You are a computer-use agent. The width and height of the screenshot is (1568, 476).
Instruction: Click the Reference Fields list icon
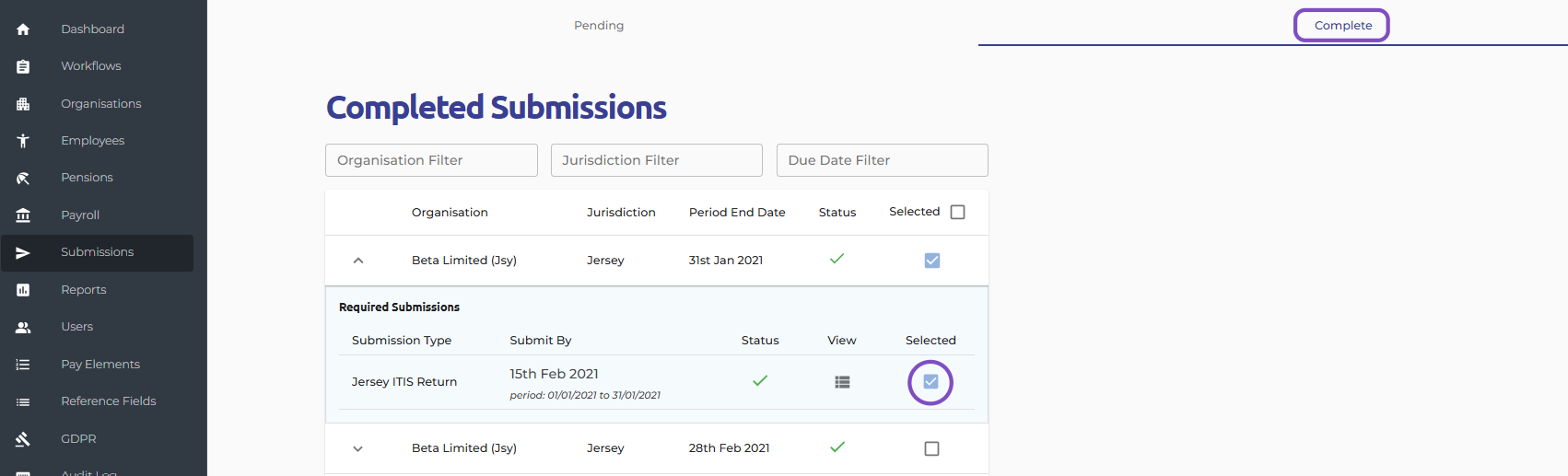tap(23, 401)
